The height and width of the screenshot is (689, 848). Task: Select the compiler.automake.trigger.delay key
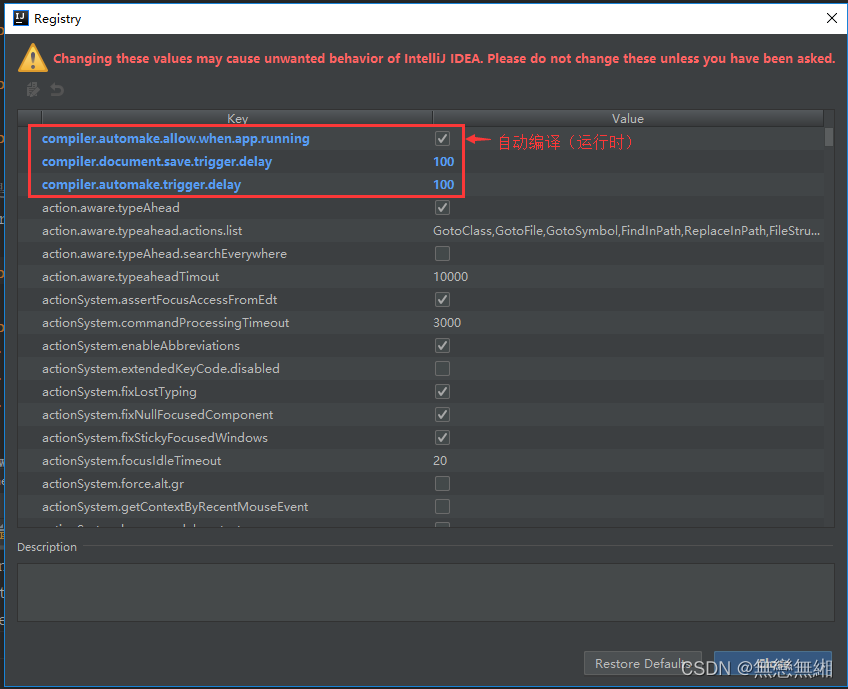tap(141, 185)
